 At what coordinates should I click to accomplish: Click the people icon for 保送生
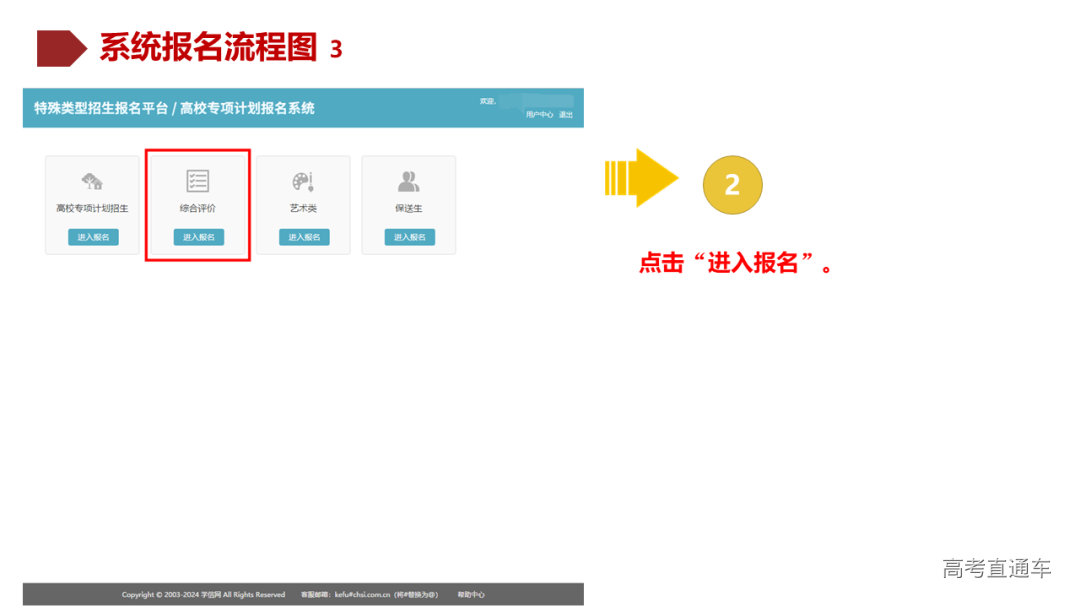pyautogui.click(x=408, y=180)
